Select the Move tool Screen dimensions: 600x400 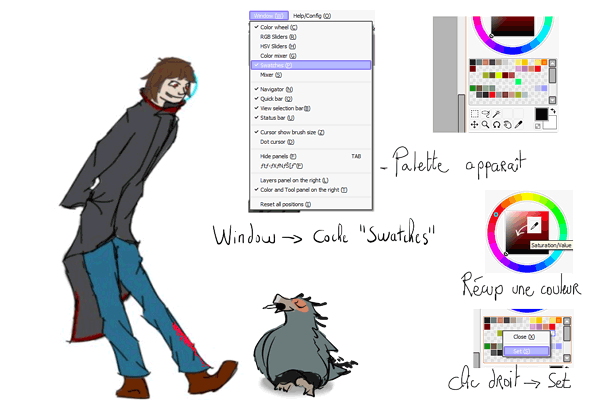pos(474,125)
